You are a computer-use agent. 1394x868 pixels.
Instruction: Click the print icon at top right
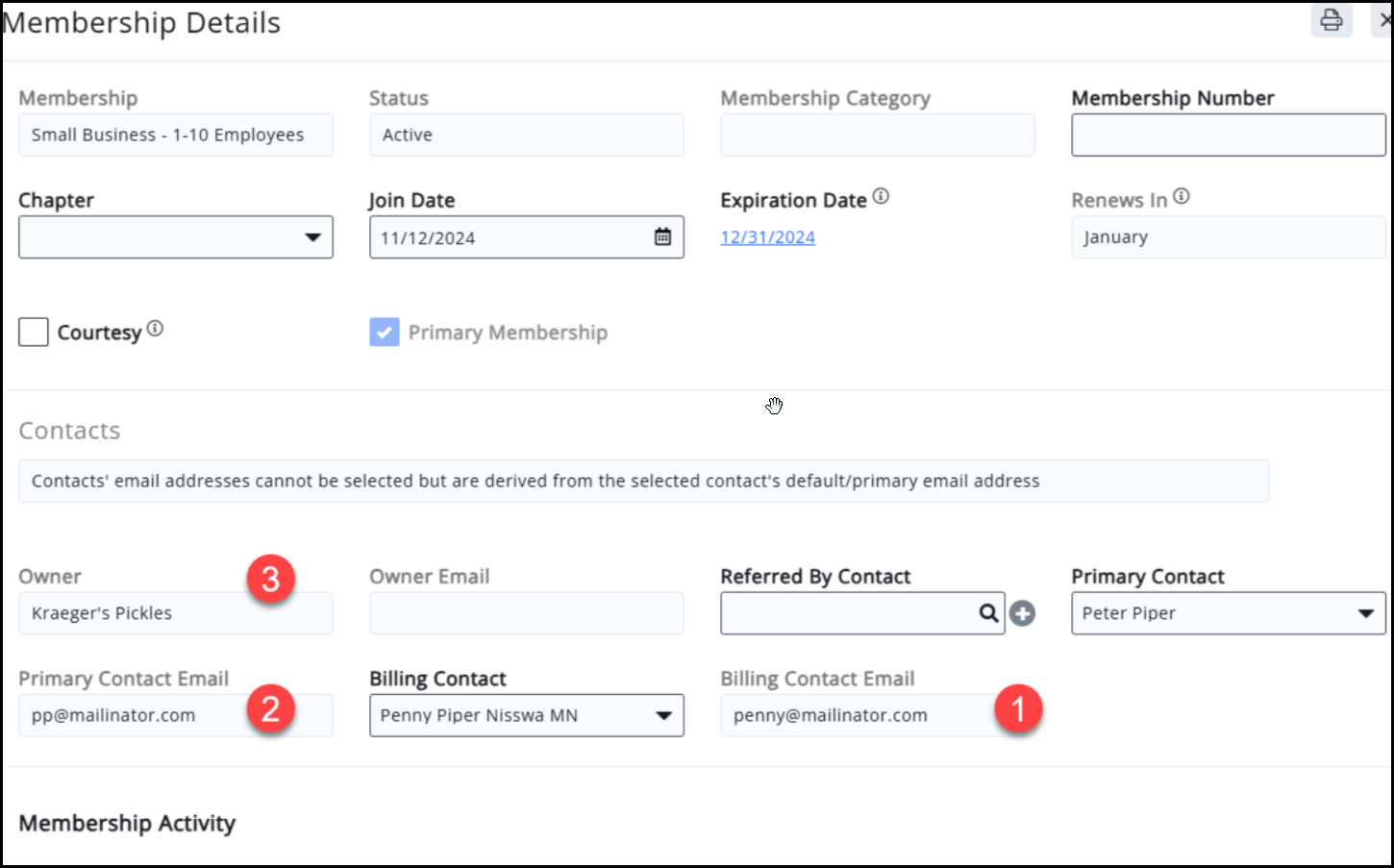1331,20
